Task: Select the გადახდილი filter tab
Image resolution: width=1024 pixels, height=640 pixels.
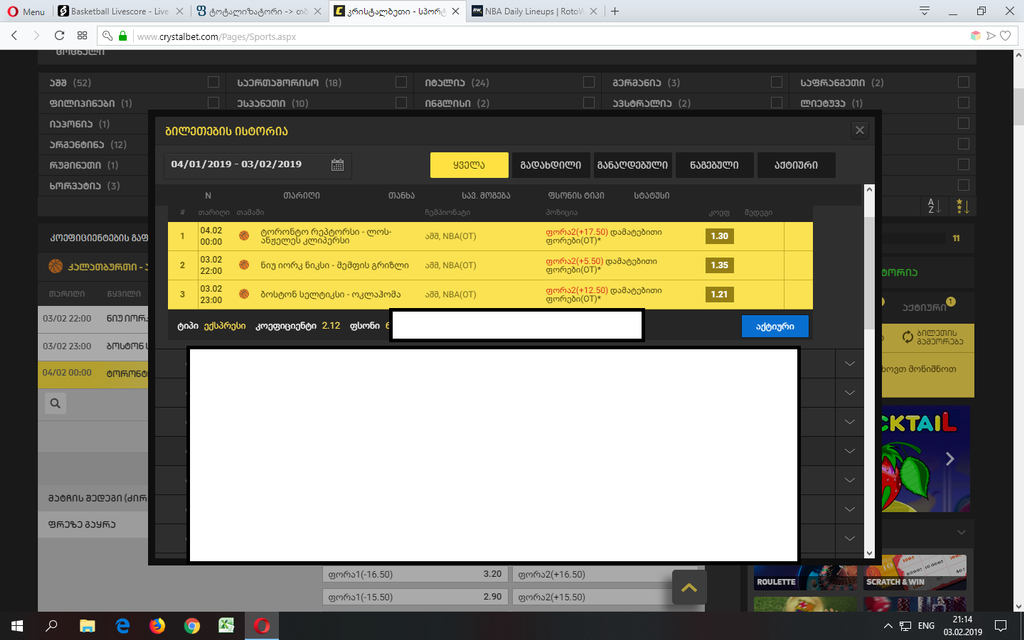Action: tap(551, 165)
